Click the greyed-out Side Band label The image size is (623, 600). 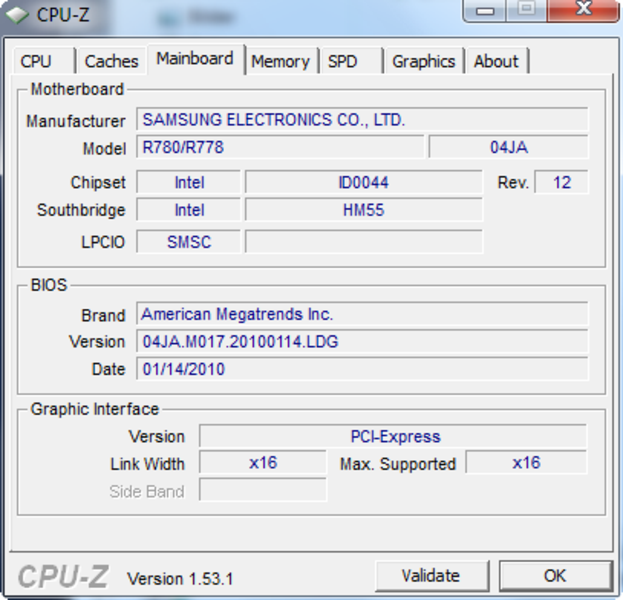tap(147, 492)
